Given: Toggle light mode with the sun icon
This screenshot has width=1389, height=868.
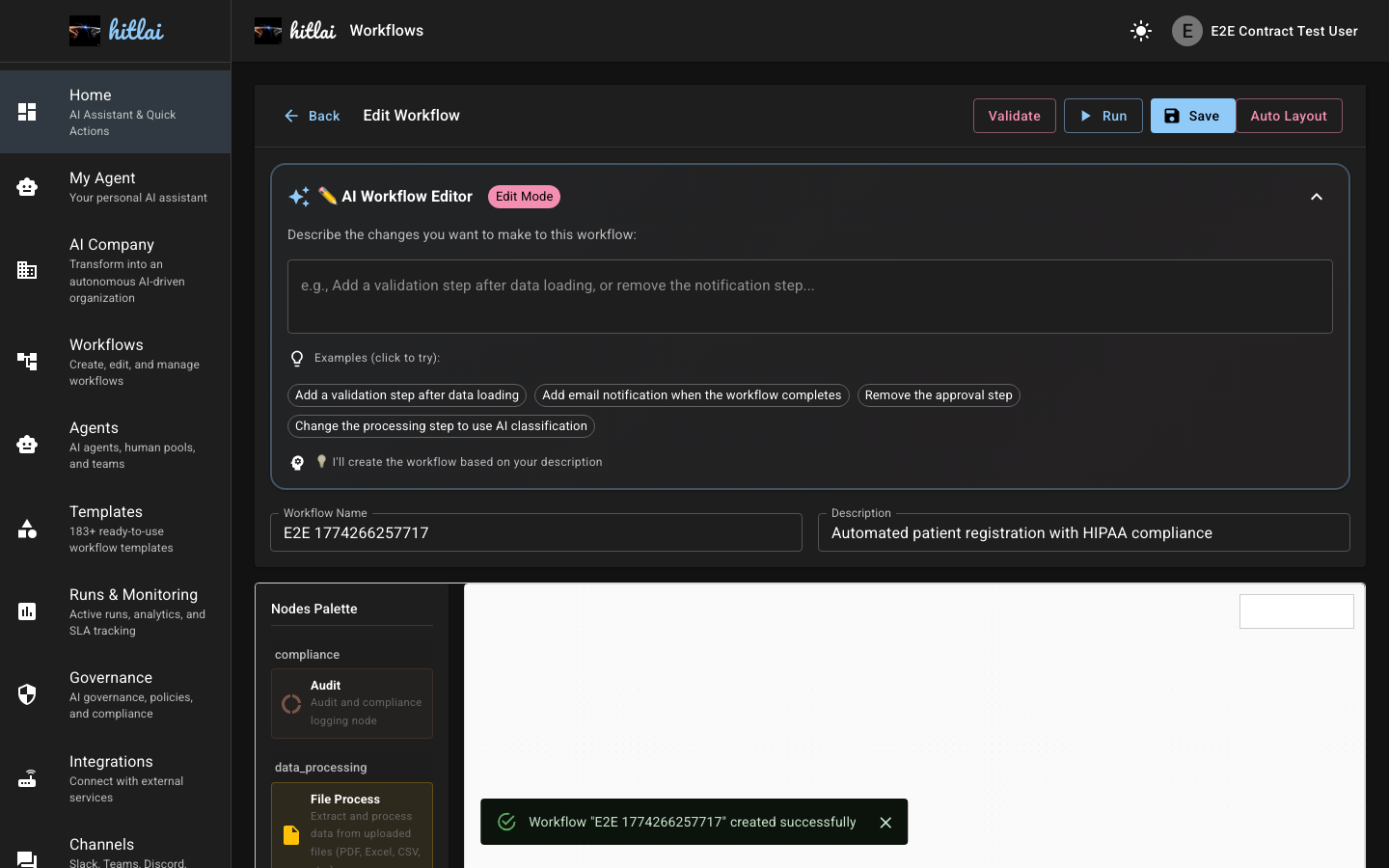Looking at the screenshot, I should [1140, 31].
